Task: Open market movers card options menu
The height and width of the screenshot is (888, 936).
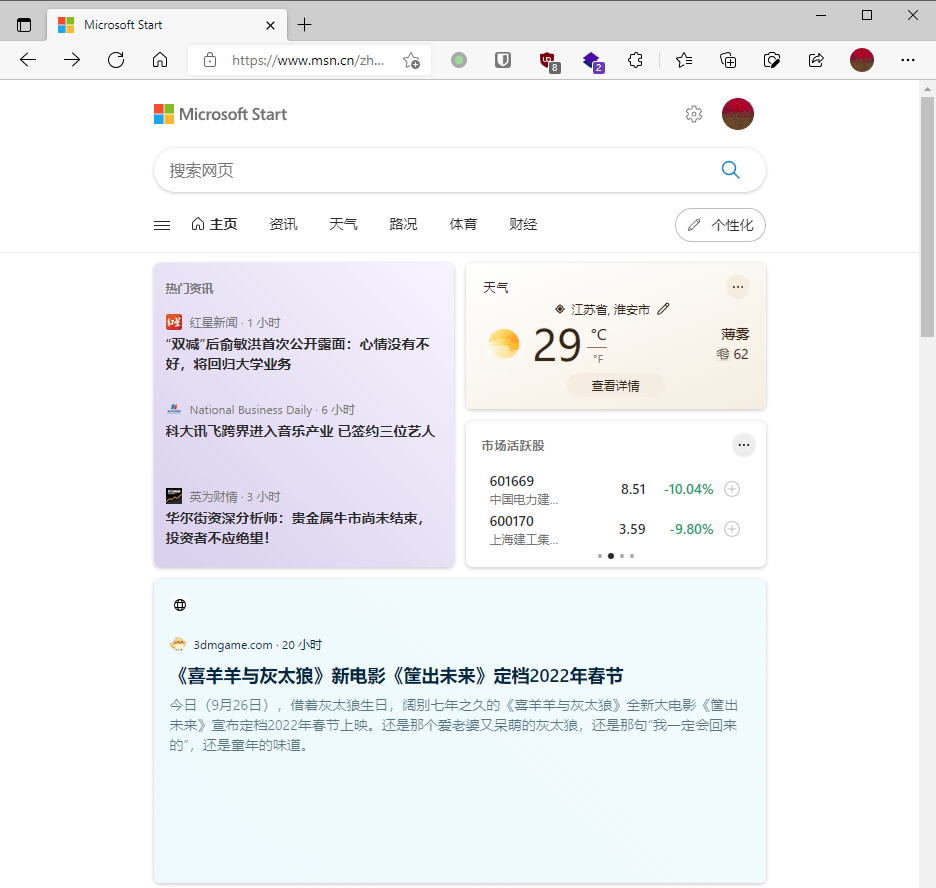Action: [744, 445]
